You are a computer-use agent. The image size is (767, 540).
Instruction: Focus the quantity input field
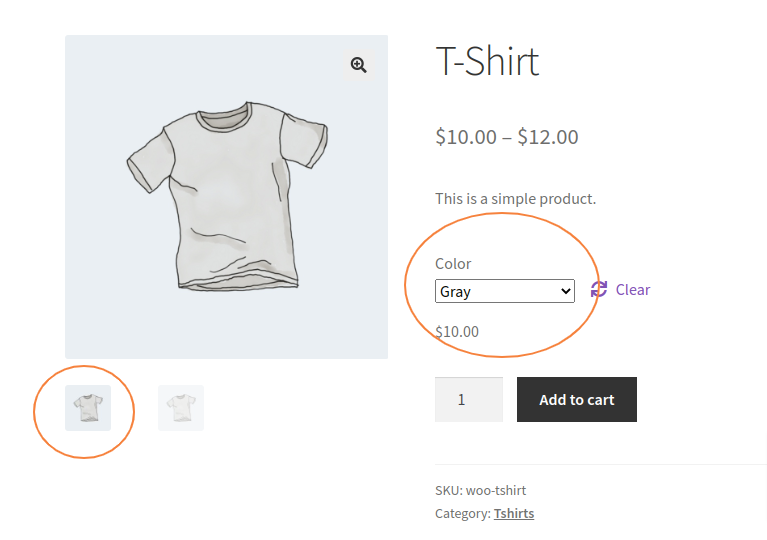point(469,399)
